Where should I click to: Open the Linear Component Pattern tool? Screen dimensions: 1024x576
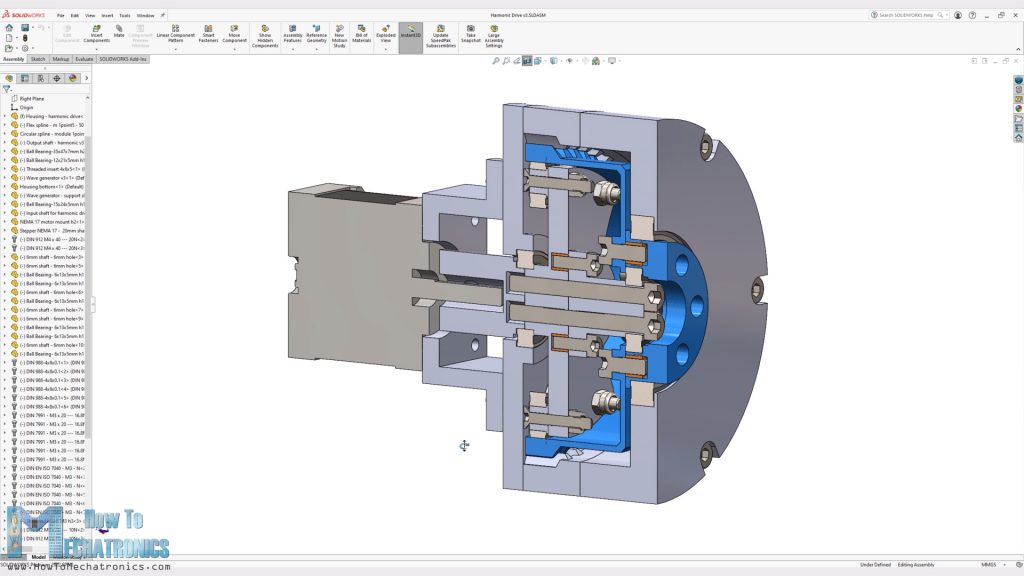click(175, 33)
